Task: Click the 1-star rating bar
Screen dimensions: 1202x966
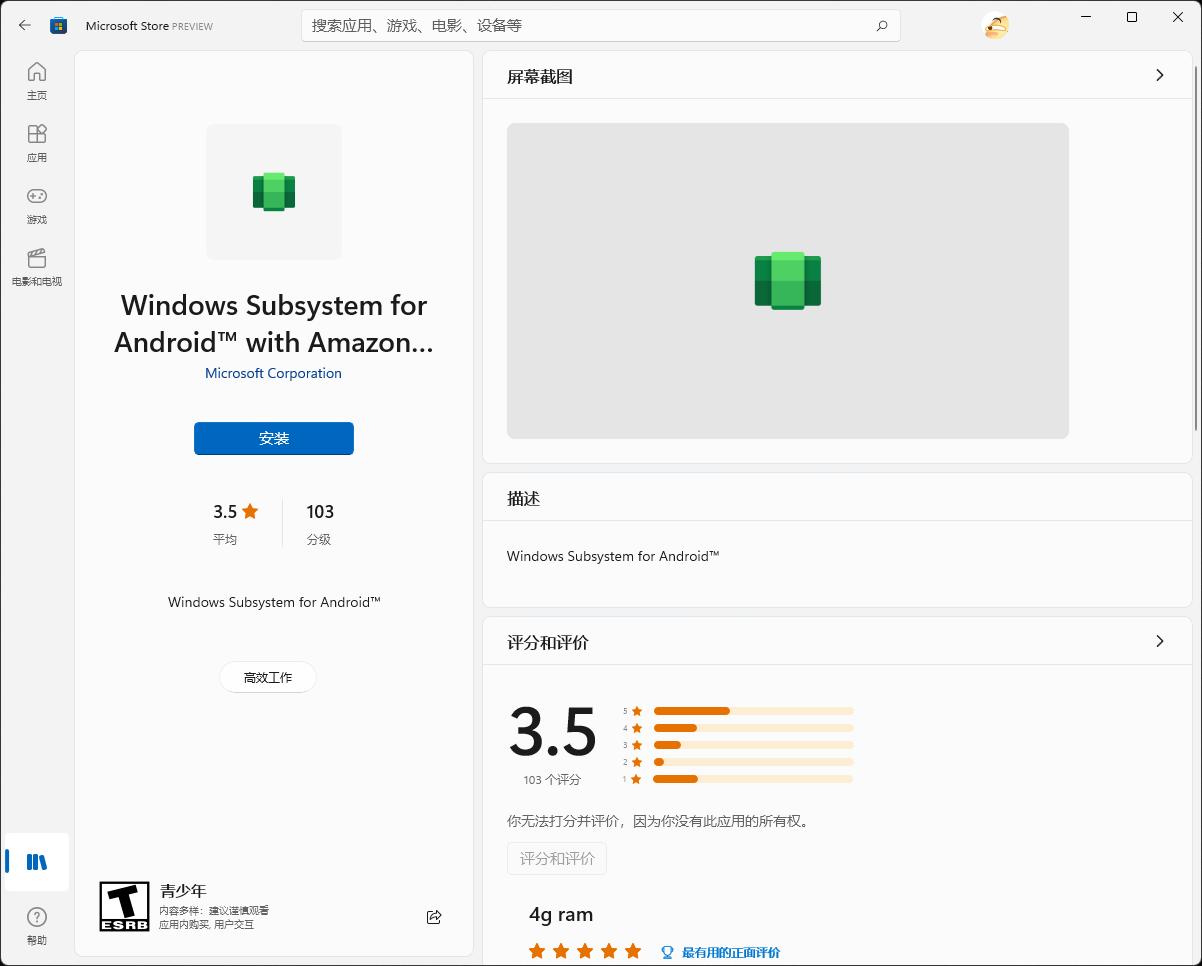Action: tap(753, 779)
